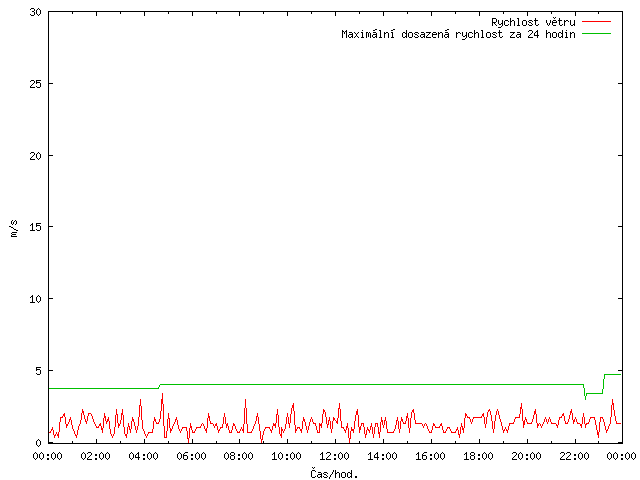
Task: Click the 'Maximální dosazená rychlost za 24 hodin' legend label
Action: (x=458, y=34)
